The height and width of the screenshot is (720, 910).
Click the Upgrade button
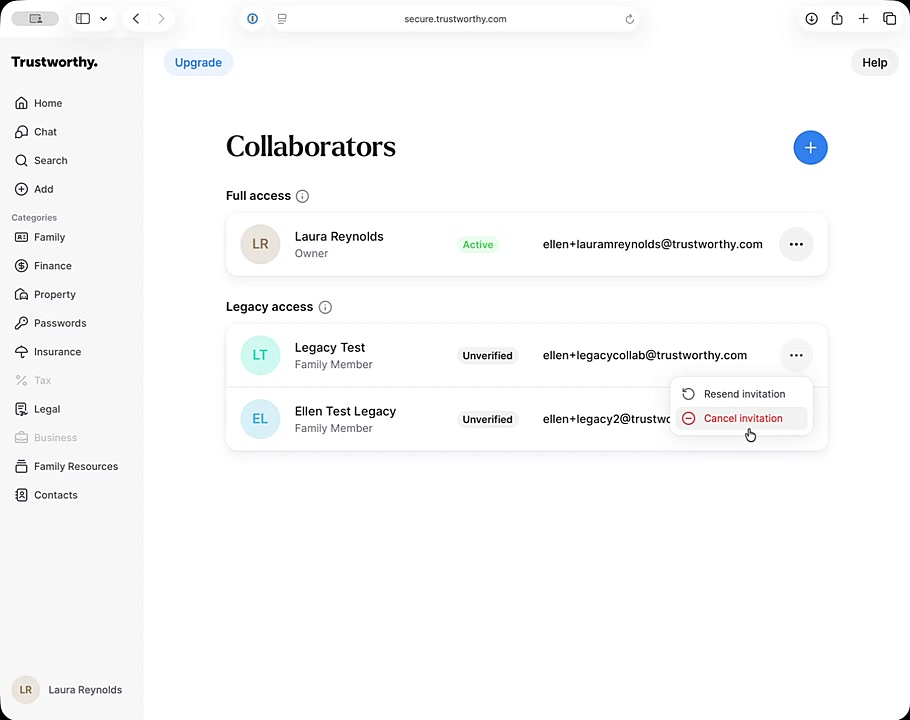point(198,62)
